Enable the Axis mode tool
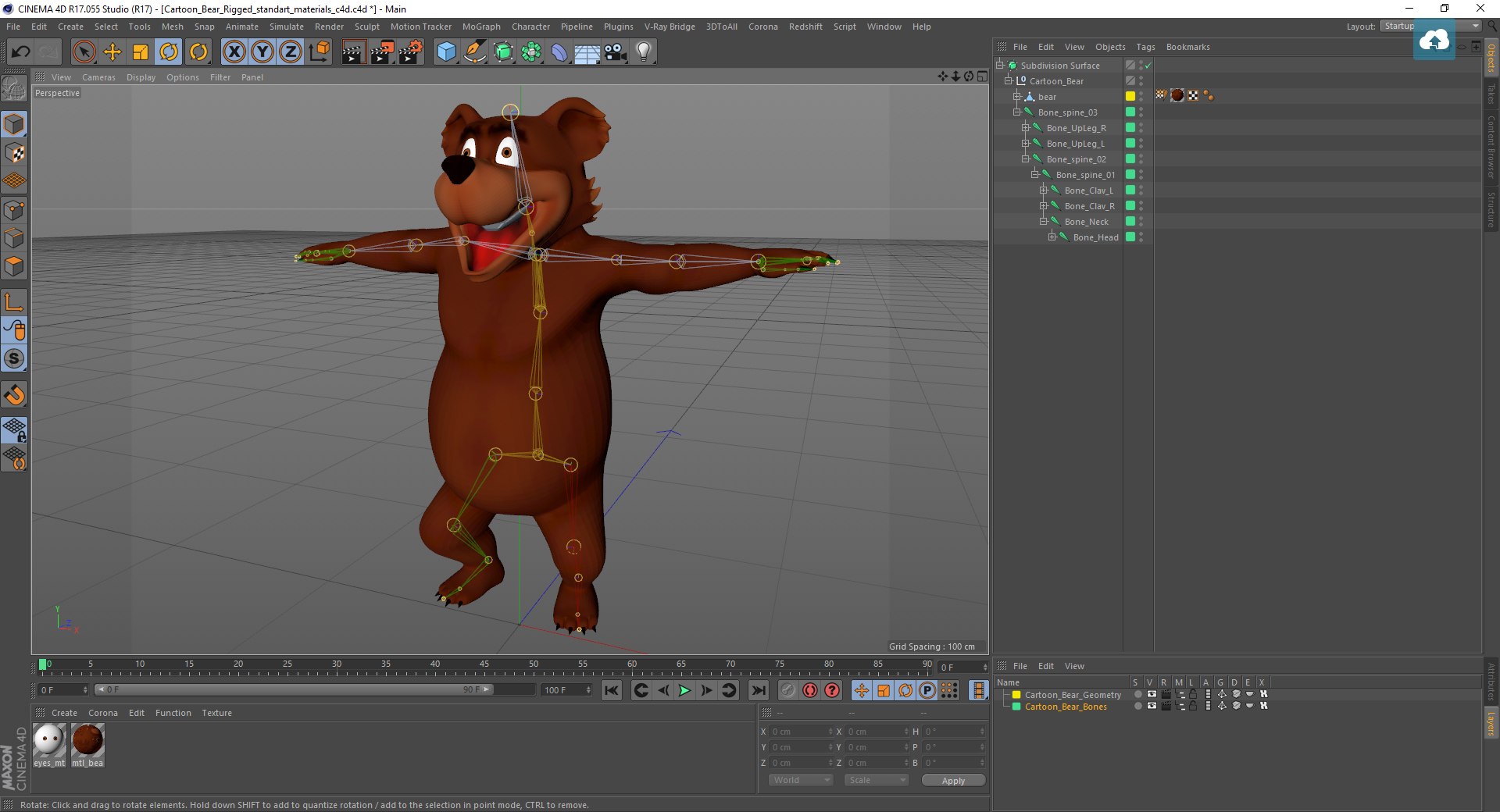This screenshot has width=1500, height=812. [x=15, y=302]
